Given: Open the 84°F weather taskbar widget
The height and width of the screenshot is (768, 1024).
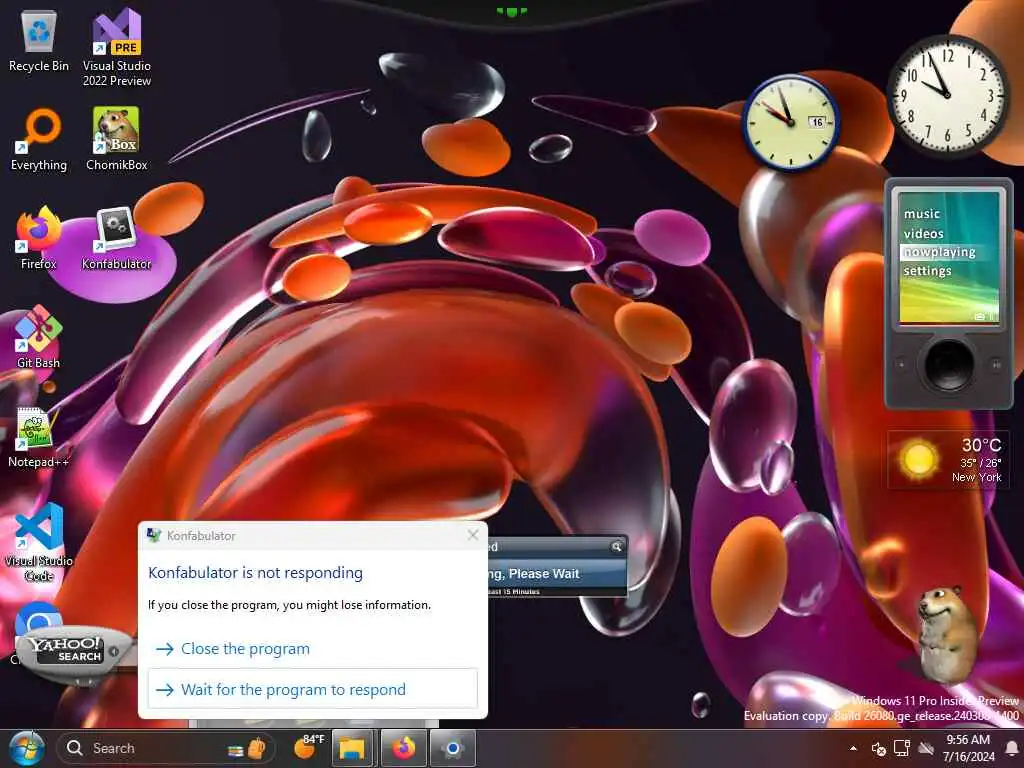Looking at the screenshot, I should pos(310,747).
